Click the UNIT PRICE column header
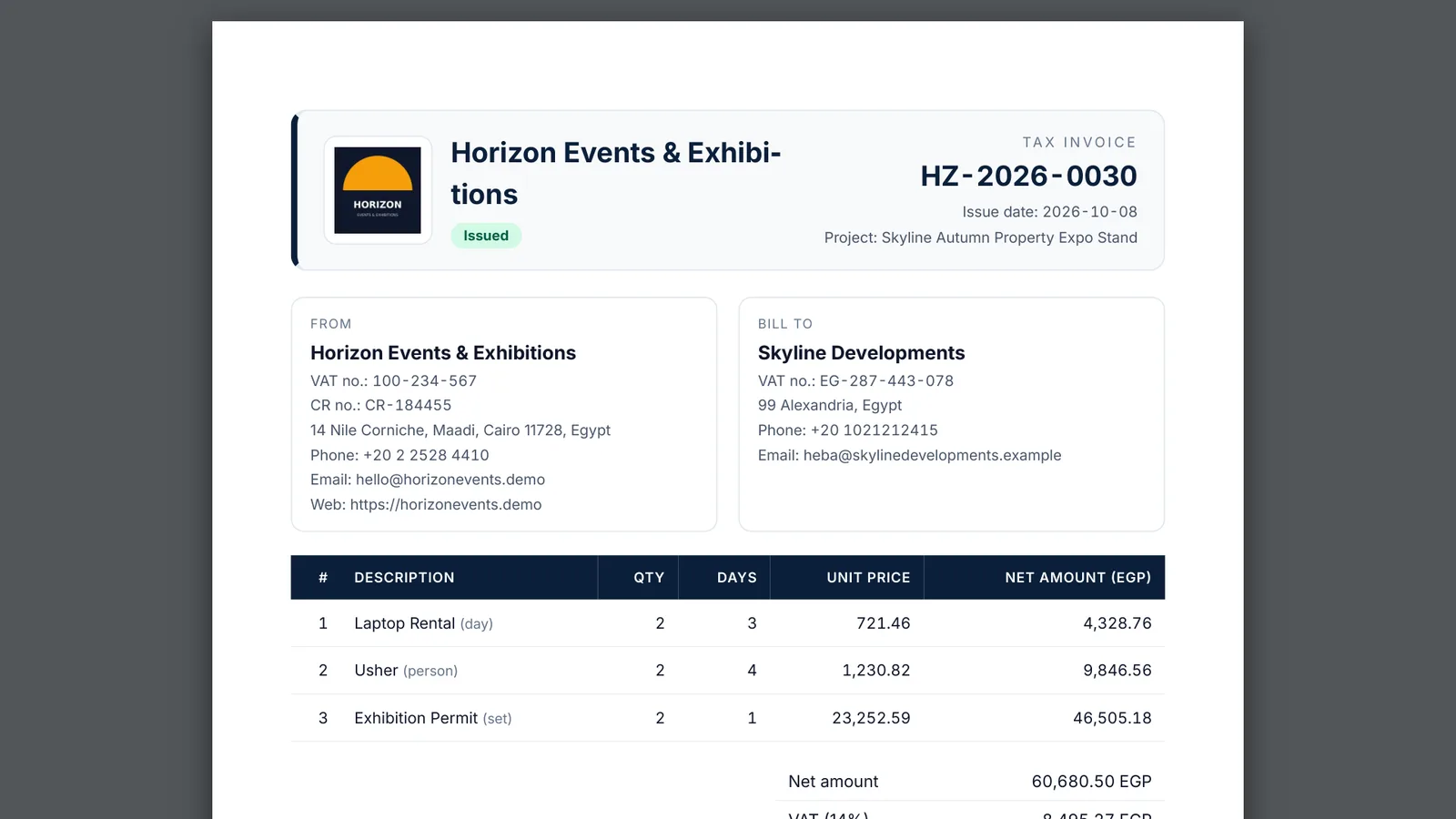This screenshot has height=819, width=1456. click(868, 578)
